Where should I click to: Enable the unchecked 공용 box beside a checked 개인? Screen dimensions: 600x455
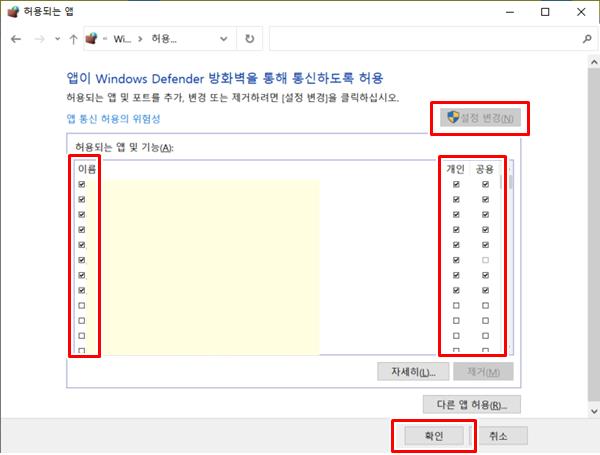click(x=485, y=260)
